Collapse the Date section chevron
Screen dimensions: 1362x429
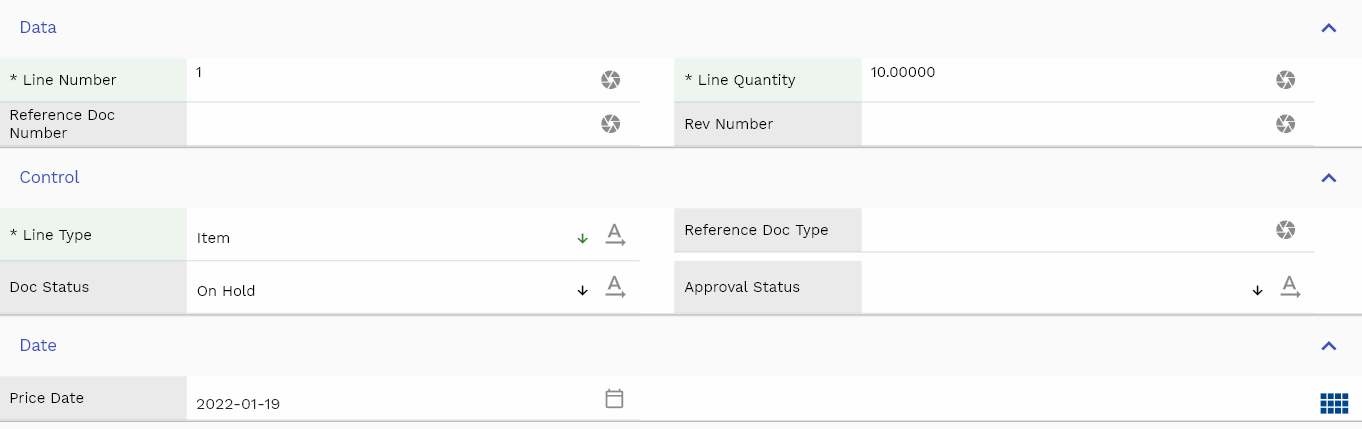click(1328, 346)
